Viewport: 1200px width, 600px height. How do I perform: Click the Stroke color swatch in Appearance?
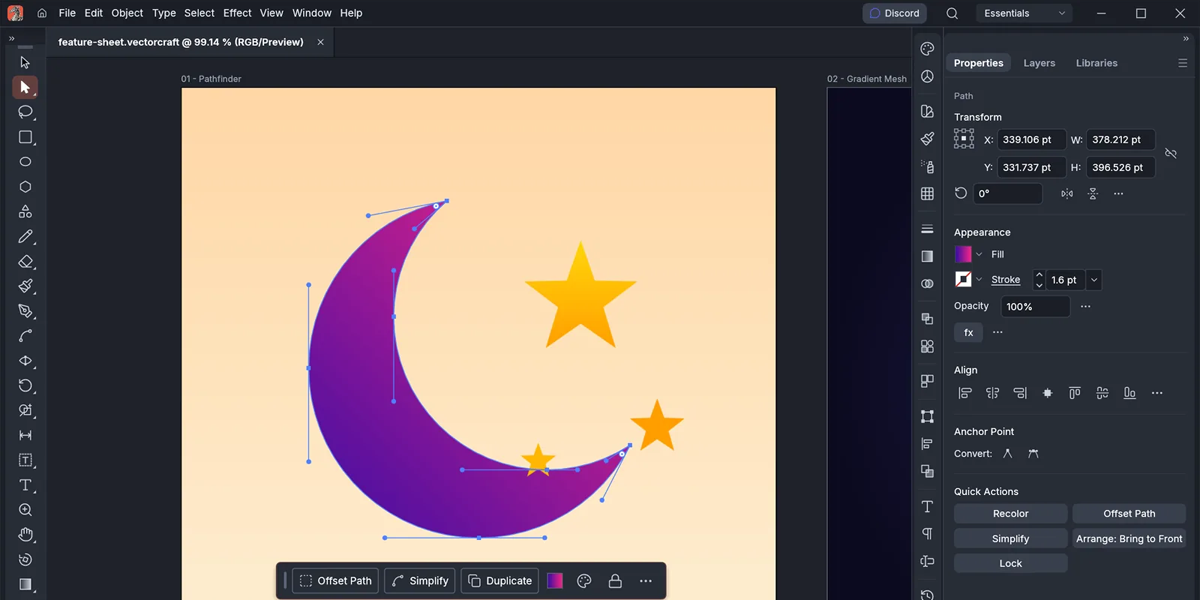pos(963,280)
